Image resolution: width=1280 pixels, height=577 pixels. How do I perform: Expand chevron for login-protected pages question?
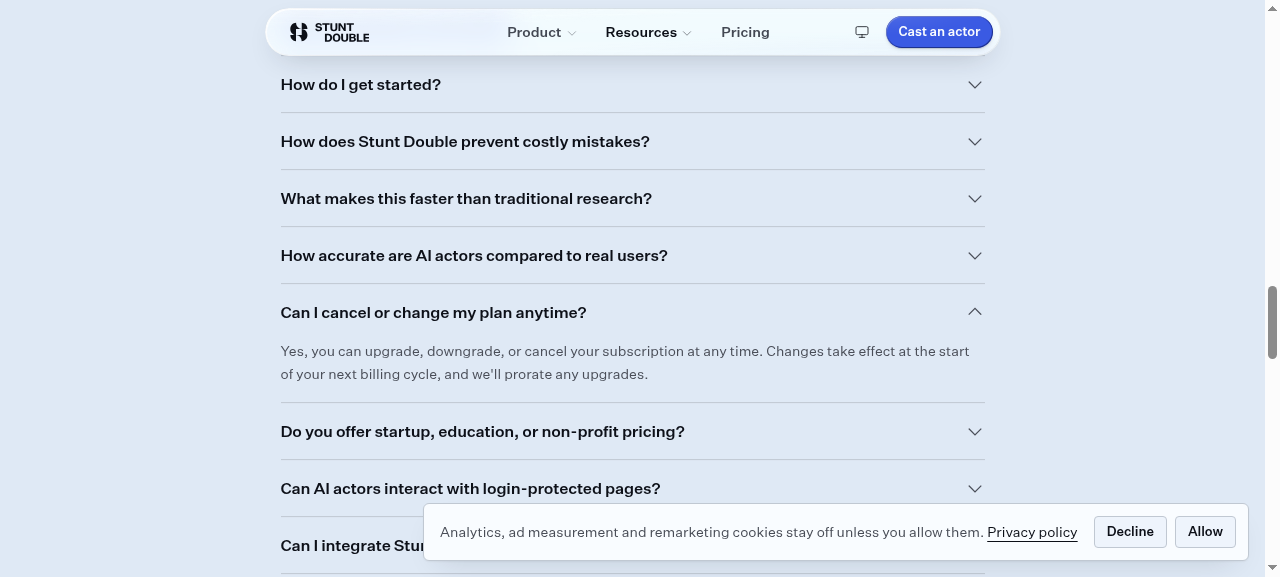[x=975, y=489]
